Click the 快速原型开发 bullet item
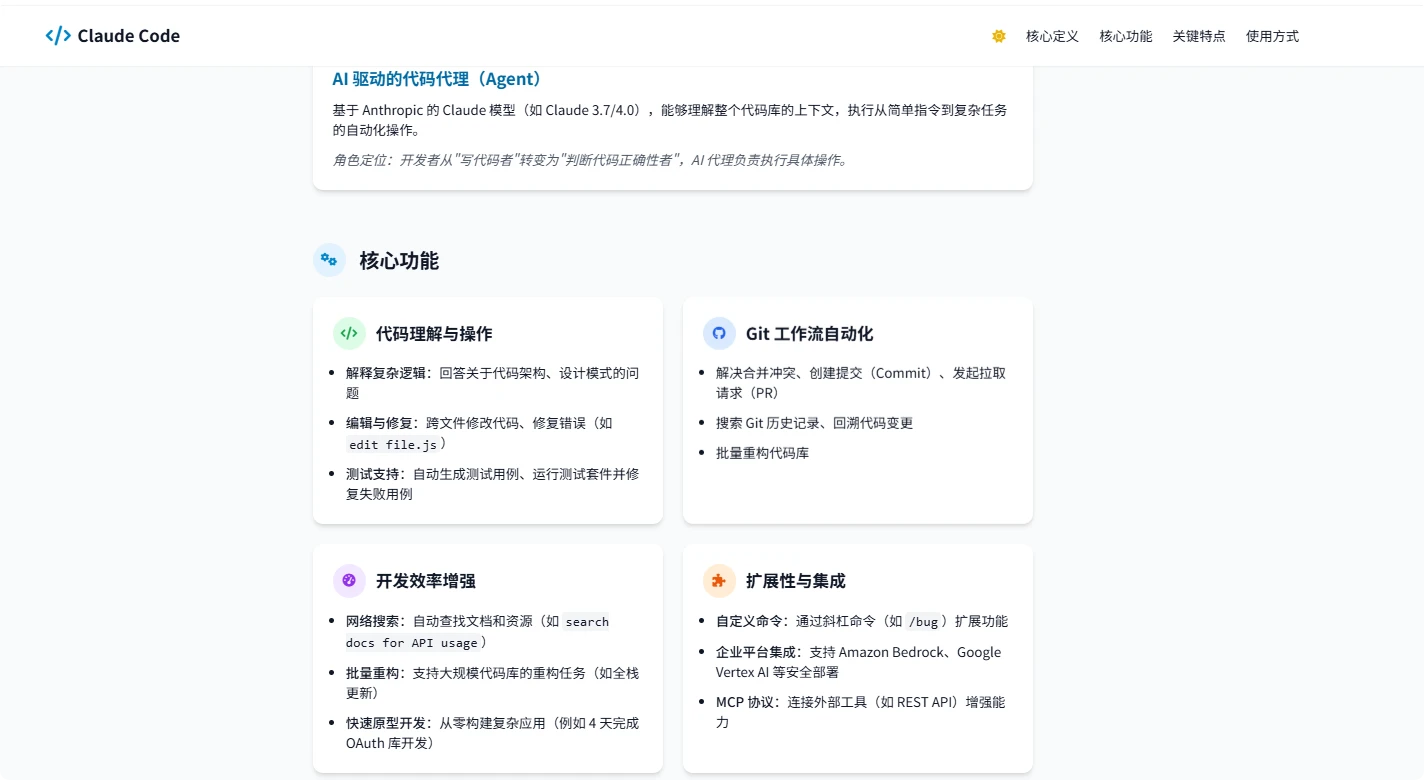This screenshot has height=780, width=1424. click(x=493, y=733)
